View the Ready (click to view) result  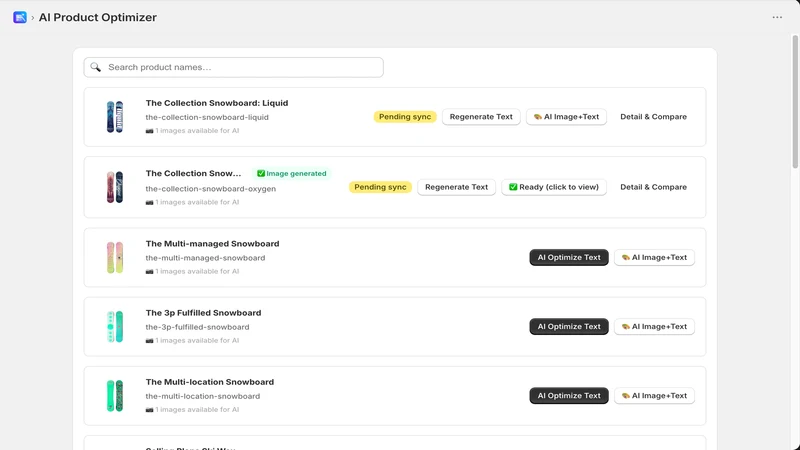point(554,187)
